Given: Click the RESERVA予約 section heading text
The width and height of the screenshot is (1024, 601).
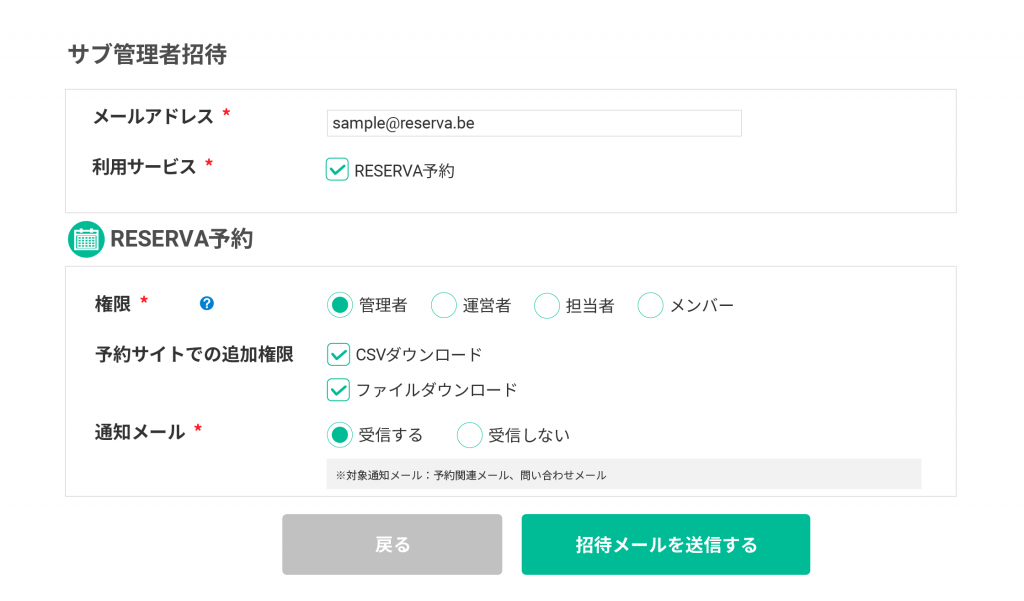Looking at the screenshot, I should coord(181,239).
